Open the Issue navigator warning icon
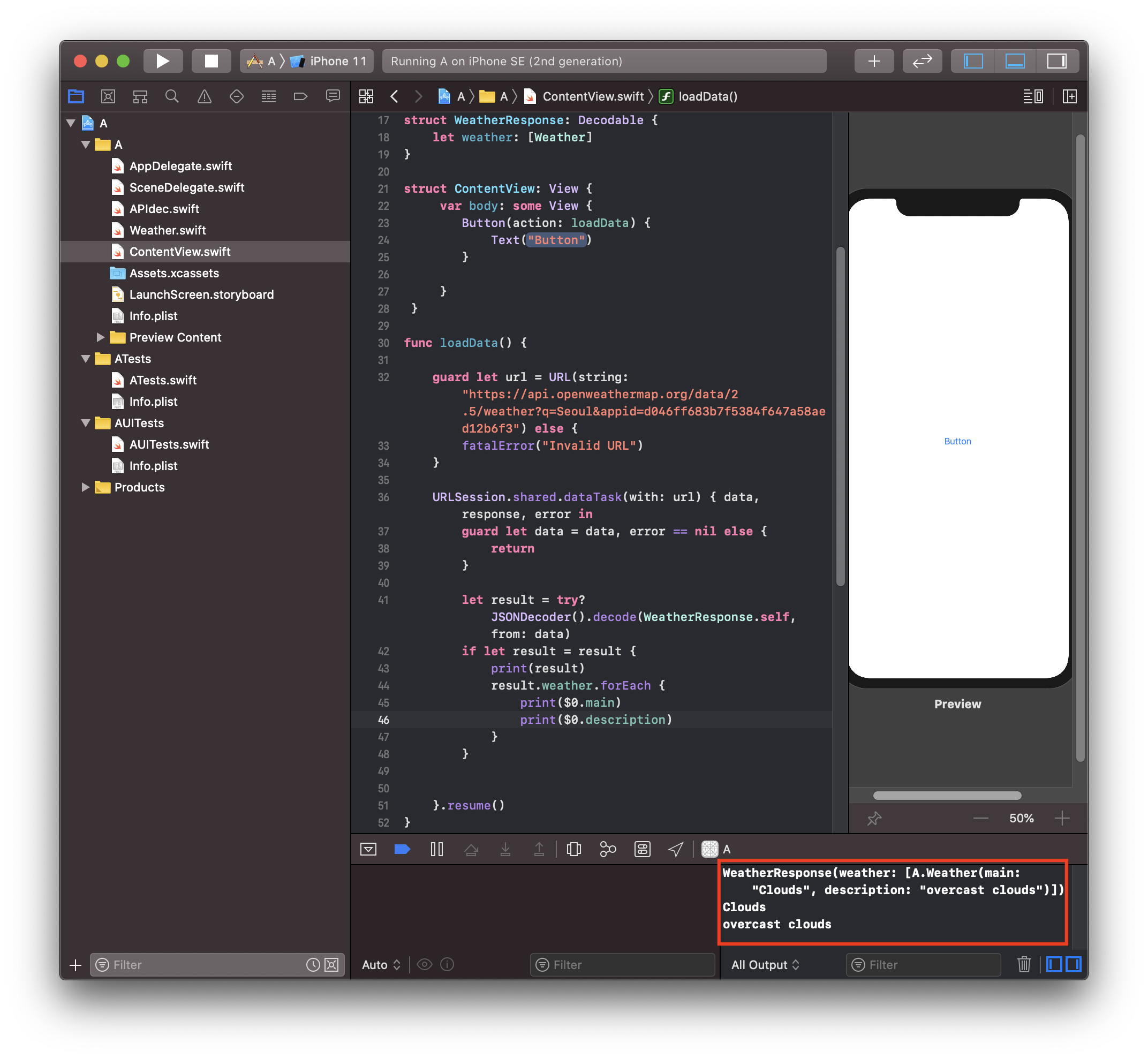1148x1059 pixels. coord(204,96)
